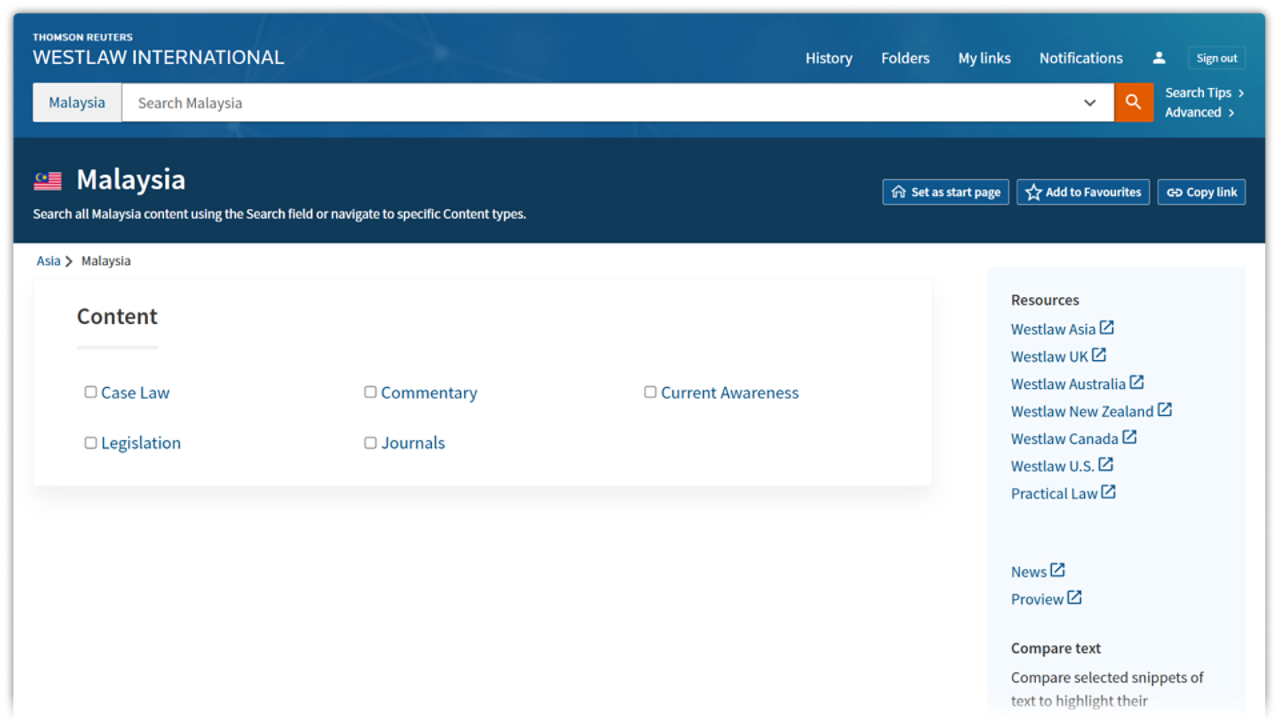Go to Folders in top navigation

[x=905, y=58]
